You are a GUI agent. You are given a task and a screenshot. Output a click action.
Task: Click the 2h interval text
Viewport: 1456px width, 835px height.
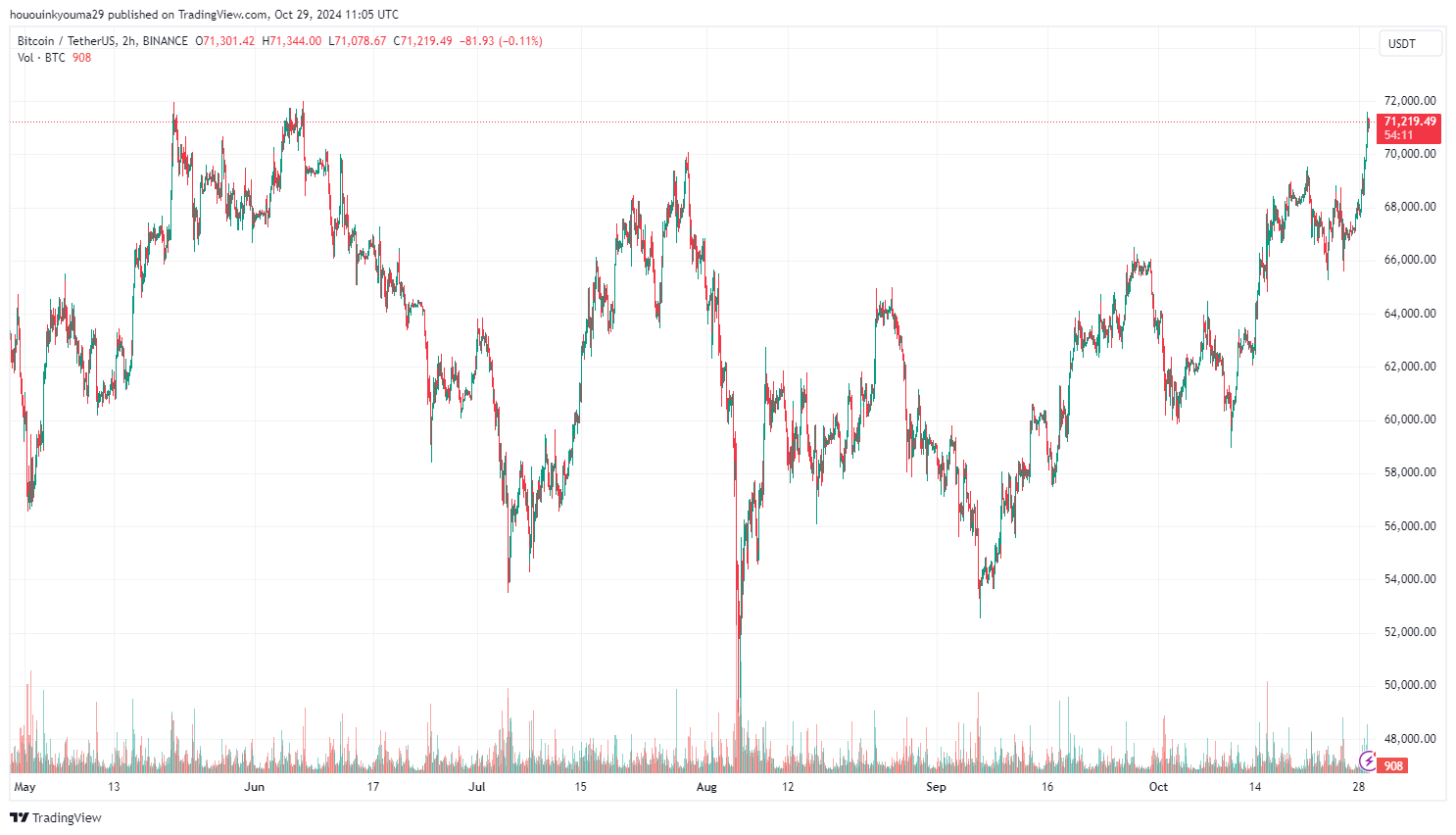pyautogui.click(x=129, y=41)
